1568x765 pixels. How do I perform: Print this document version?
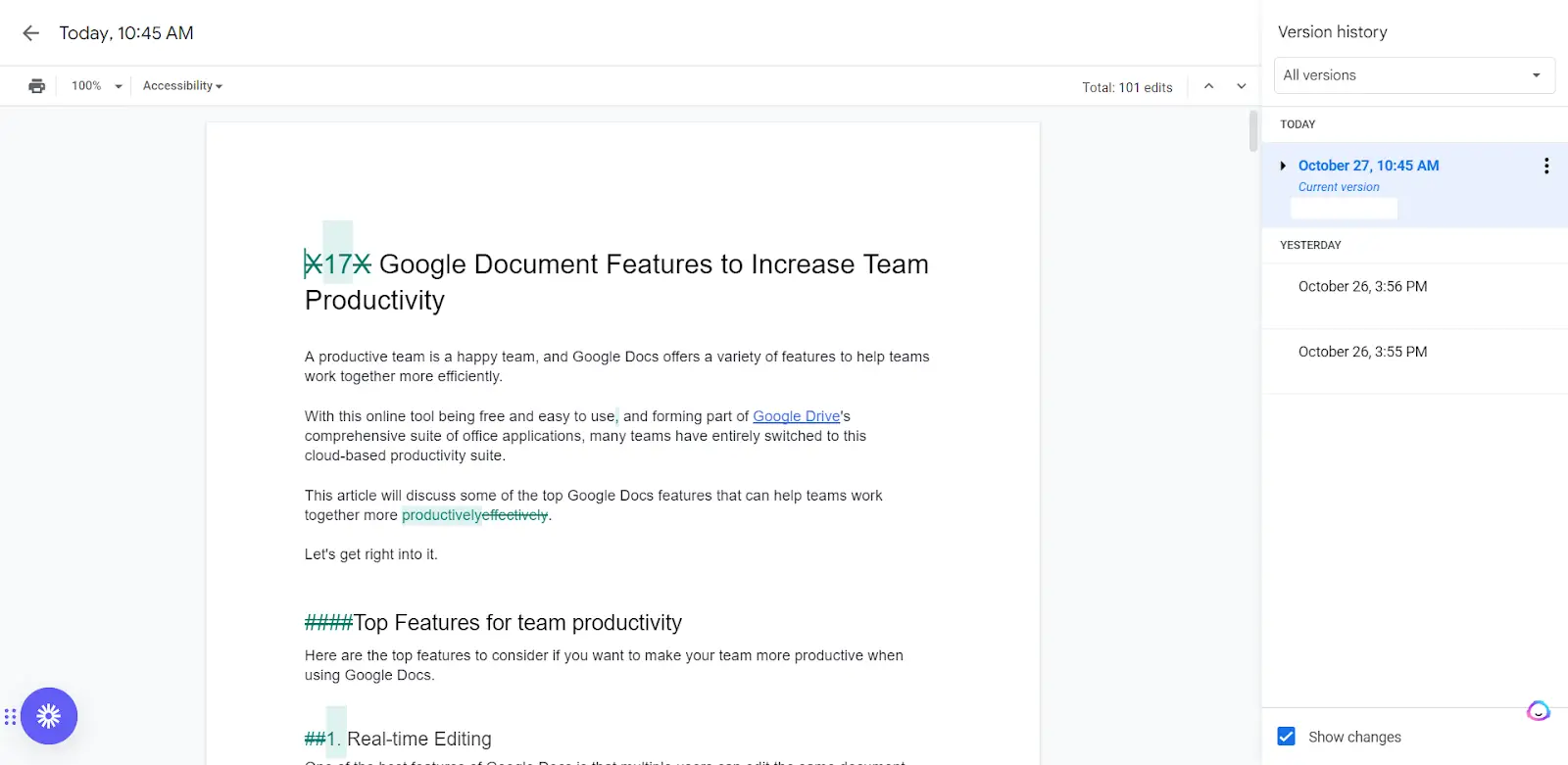(x=37, y=86)
